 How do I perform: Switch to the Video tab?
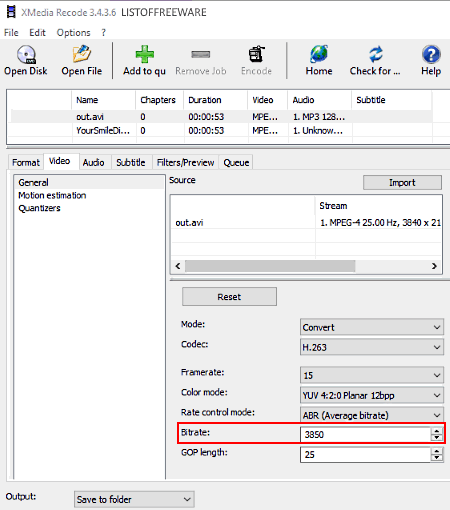pyautogui.click(x=61, y=161)
